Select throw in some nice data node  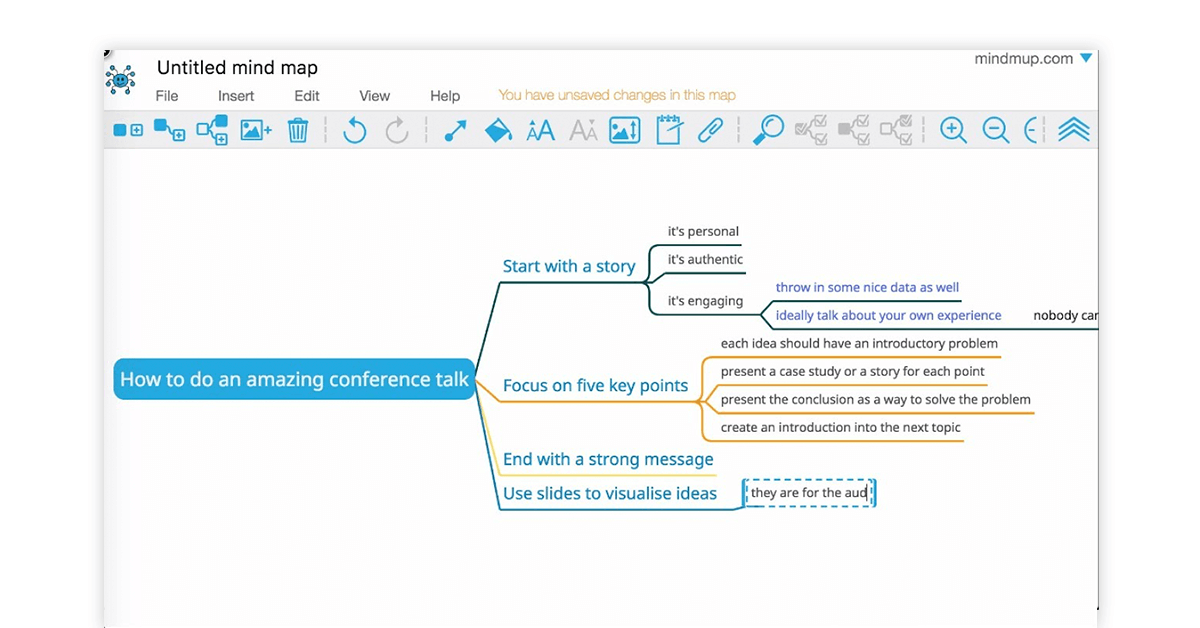[867, 287]
